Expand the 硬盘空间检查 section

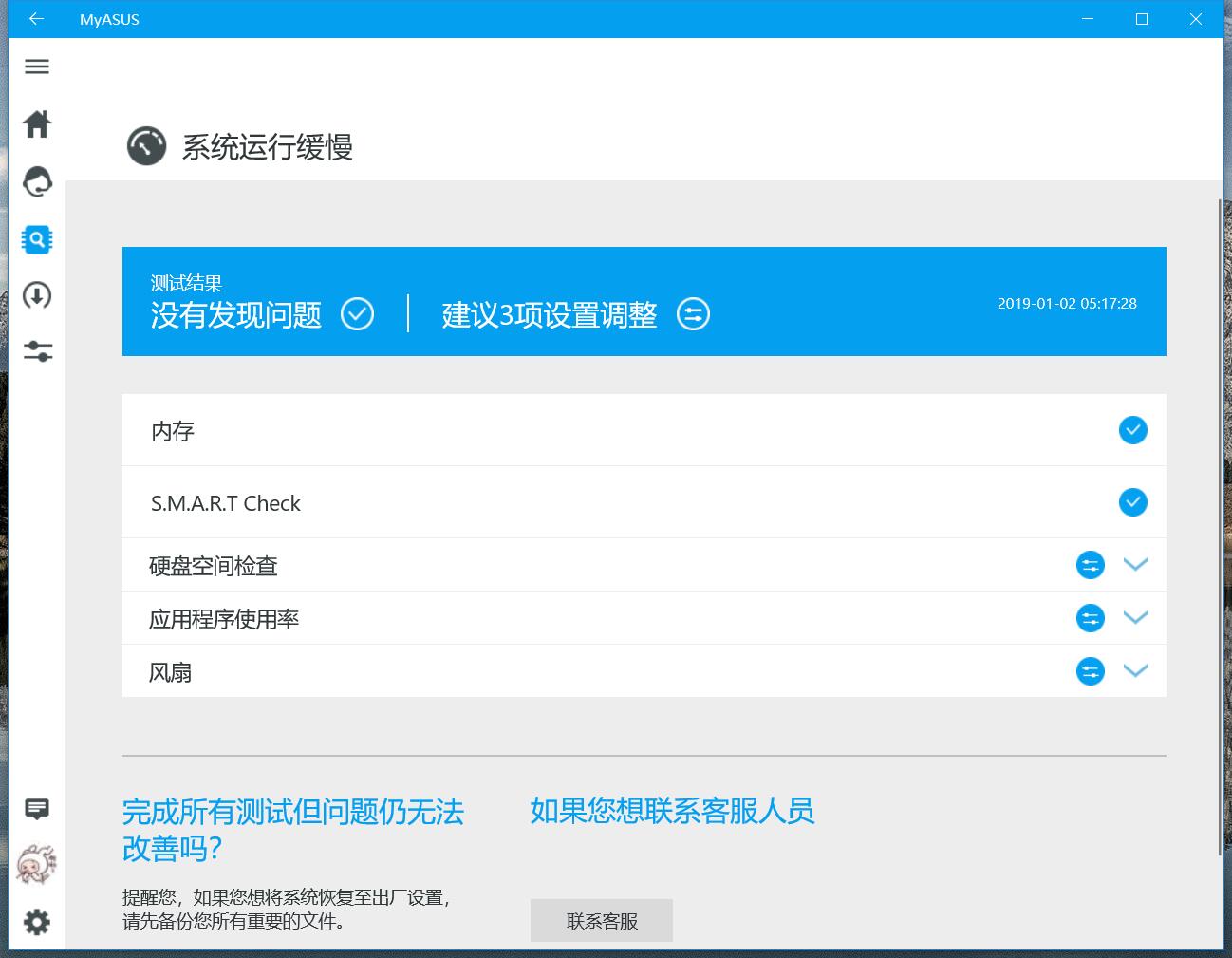click(1136, 565)
